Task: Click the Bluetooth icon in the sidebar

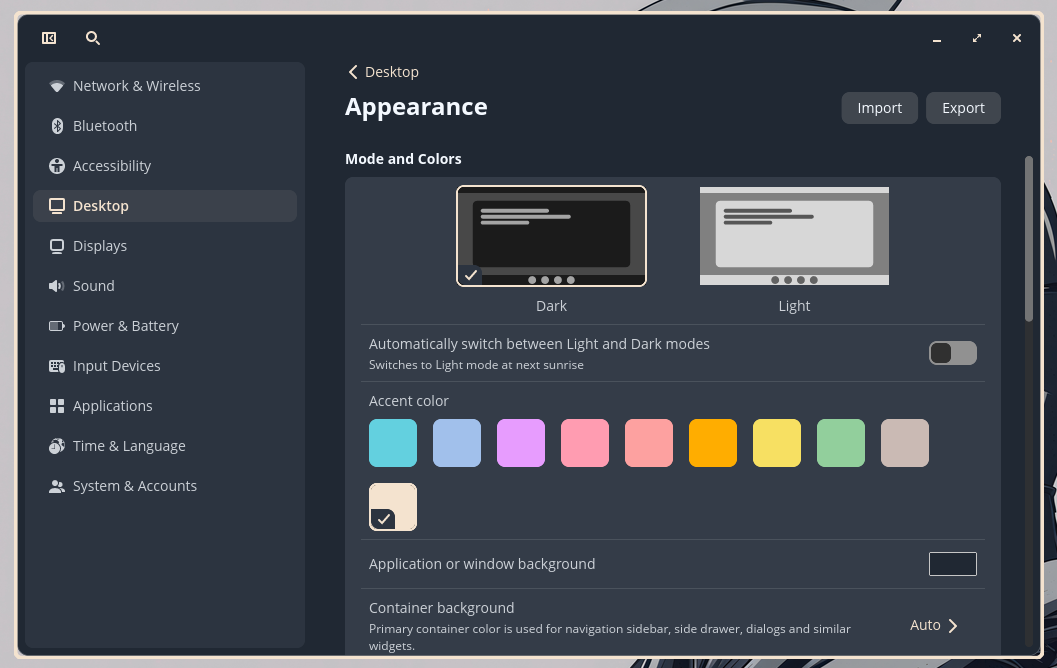Action: point(57,126)
